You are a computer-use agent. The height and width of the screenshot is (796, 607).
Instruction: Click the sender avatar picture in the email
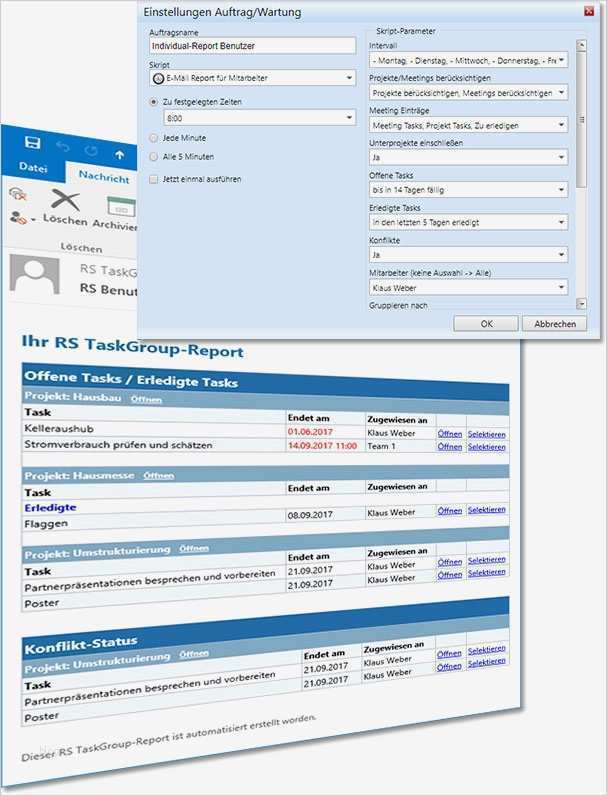35,274
